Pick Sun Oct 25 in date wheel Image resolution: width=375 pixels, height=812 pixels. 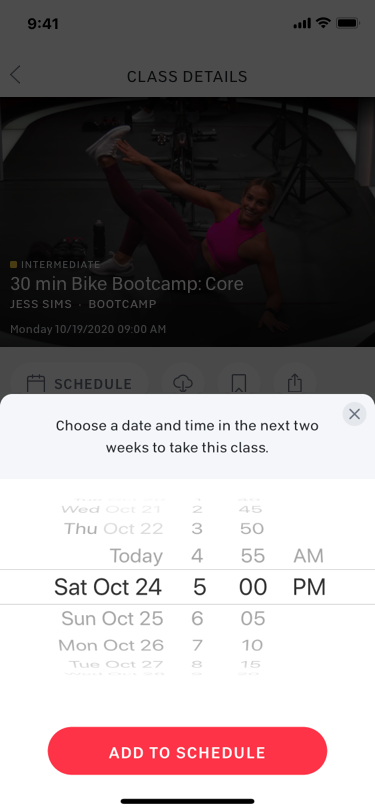coord(112,618)
